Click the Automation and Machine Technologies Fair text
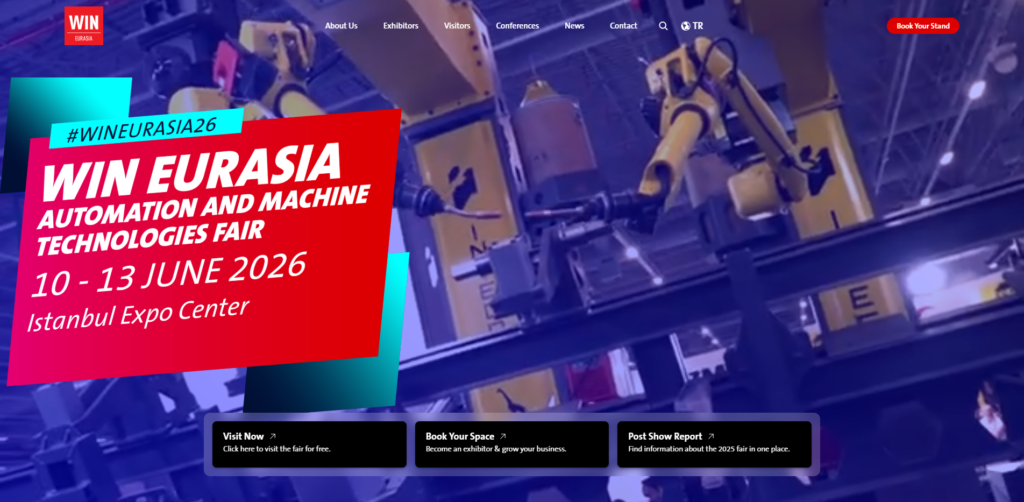 pyautogui.click(x=202, y=220)
